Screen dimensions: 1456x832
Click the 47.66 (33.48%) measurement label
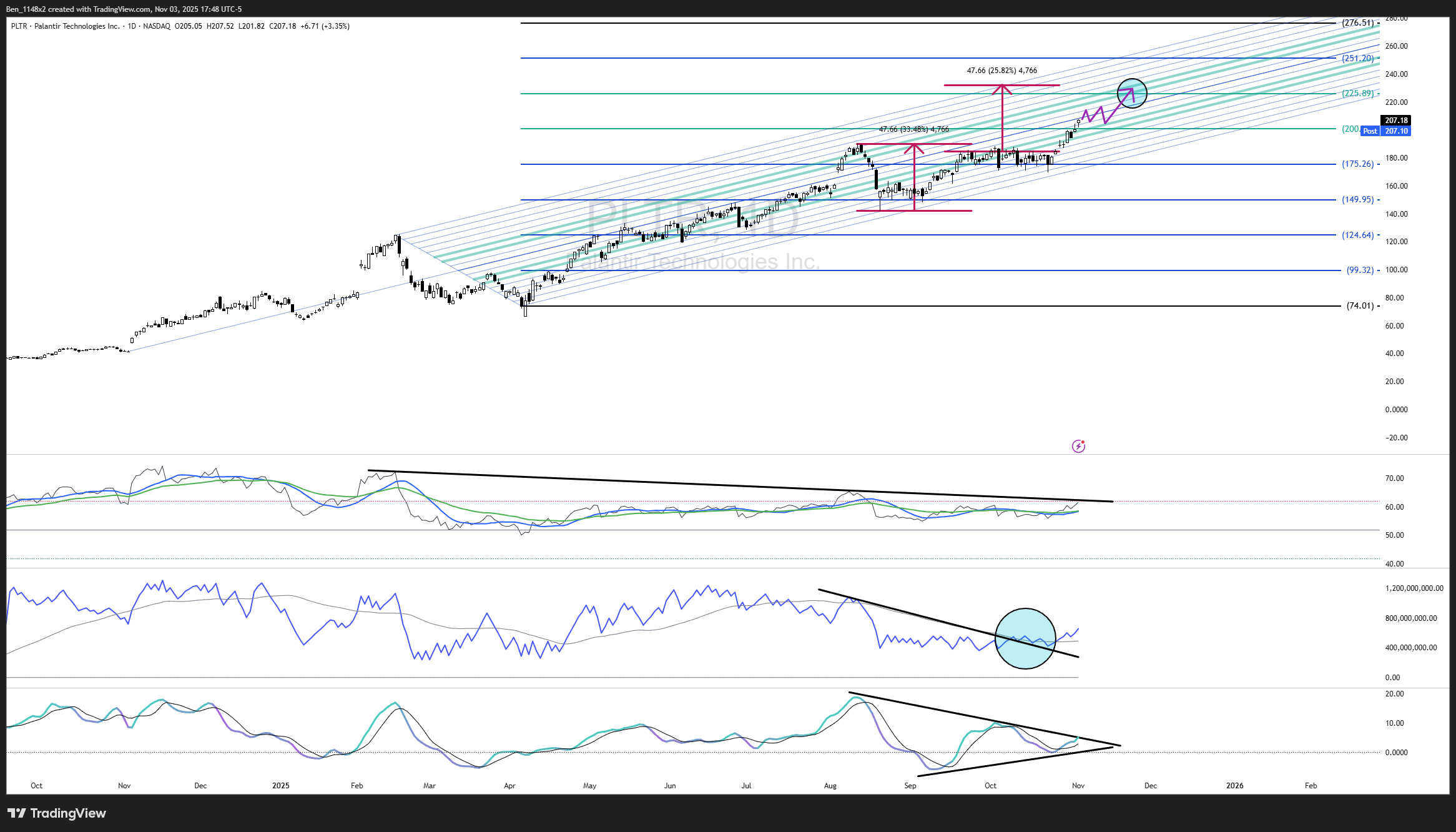coord(913,129)
